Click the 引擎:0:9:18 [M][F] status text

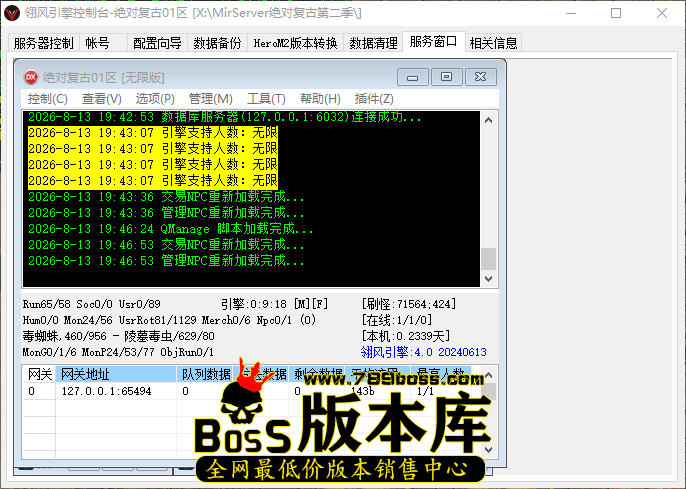(x=274, y=304)
